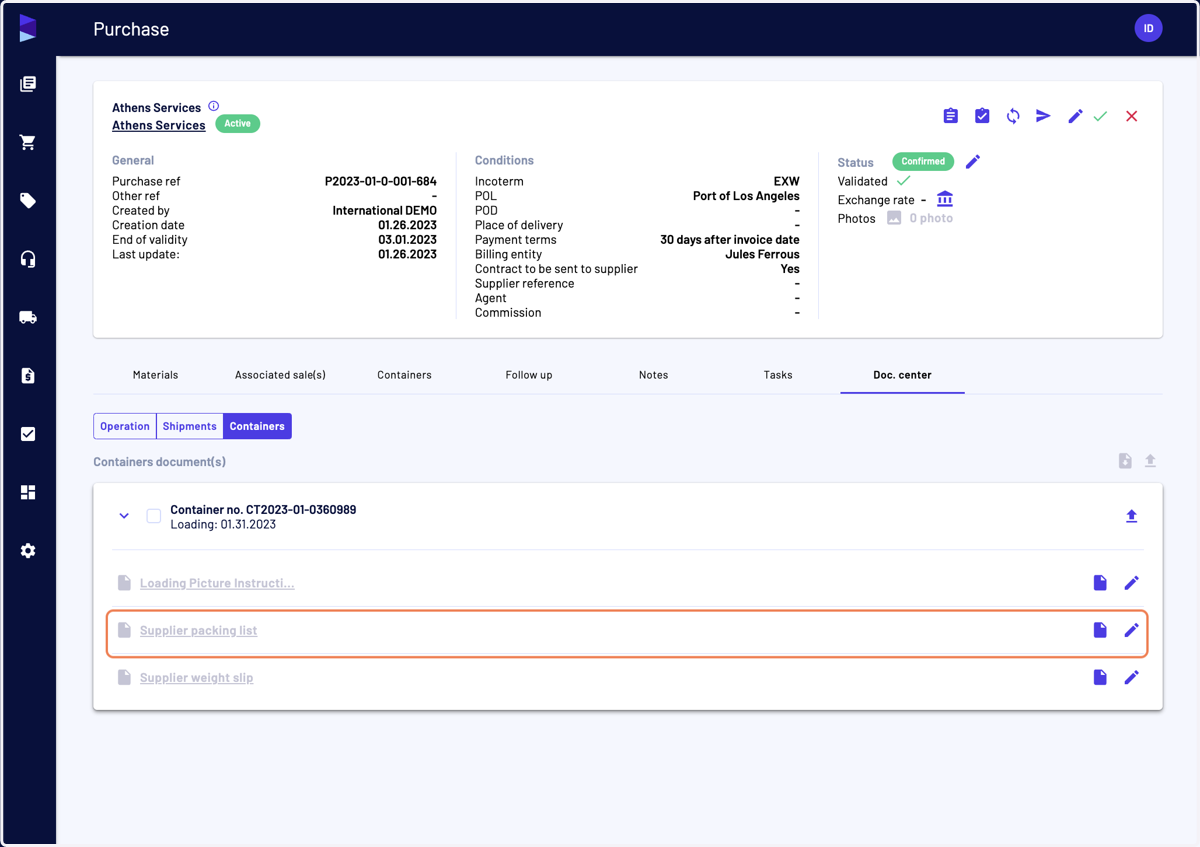This screenshot has width=1200, height=847.
Task: Switch to the Follow up tab
Action: (x=529, y=375)
